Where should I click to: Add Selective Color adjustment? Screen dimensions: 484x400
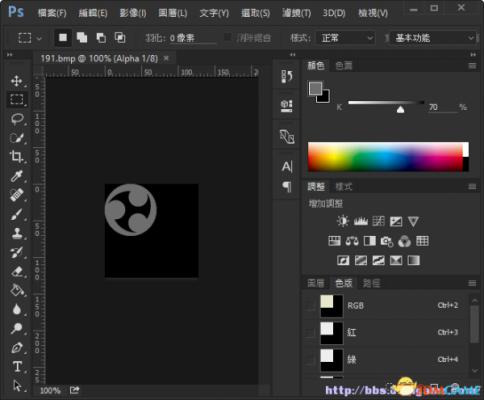coord(396,260)
